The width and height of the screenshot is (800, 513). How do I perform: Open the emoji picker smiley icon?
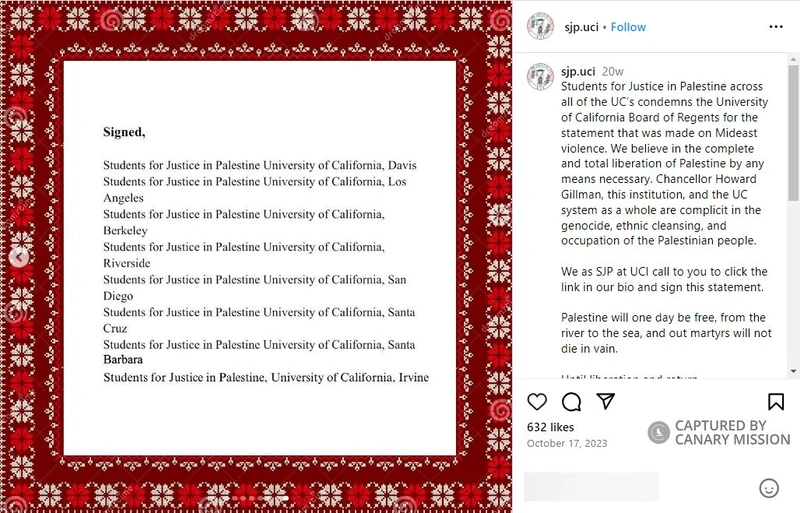click(x=769, y=488)
